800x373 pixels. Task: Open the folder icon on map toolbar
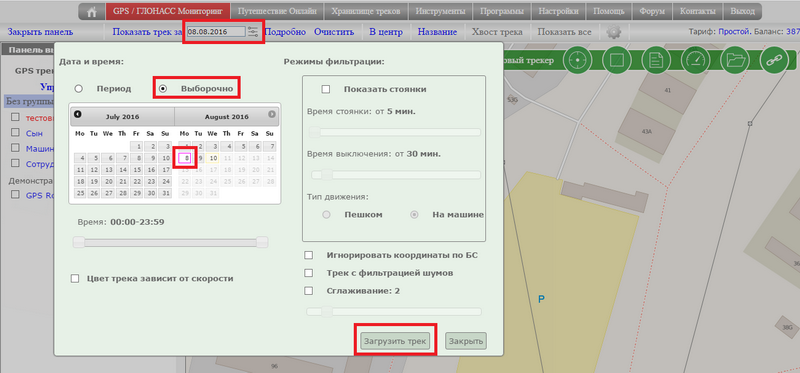[735, 60]
